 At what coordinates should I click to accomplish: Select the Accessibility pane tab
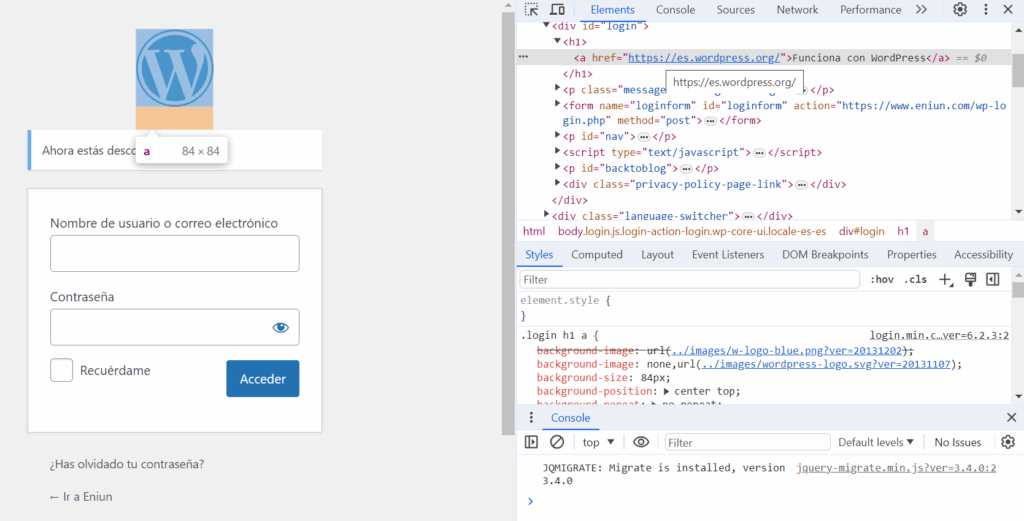tap(984, 255)
